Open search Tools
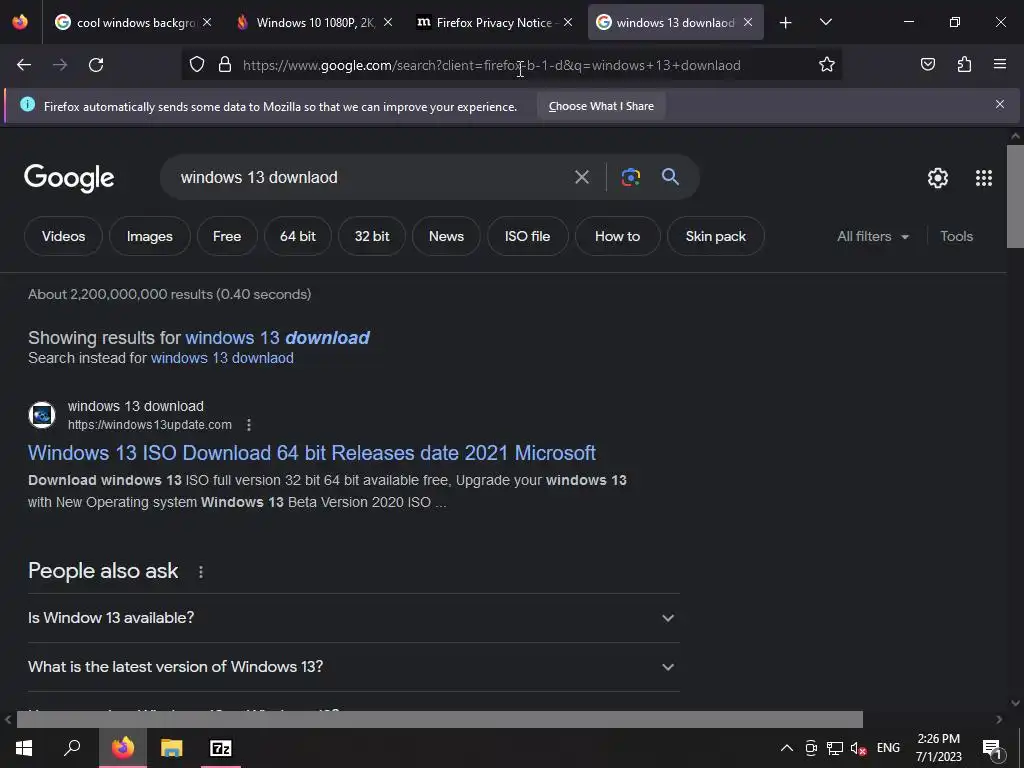This screenshot has height=768, width=1024. tap(956, 236)
